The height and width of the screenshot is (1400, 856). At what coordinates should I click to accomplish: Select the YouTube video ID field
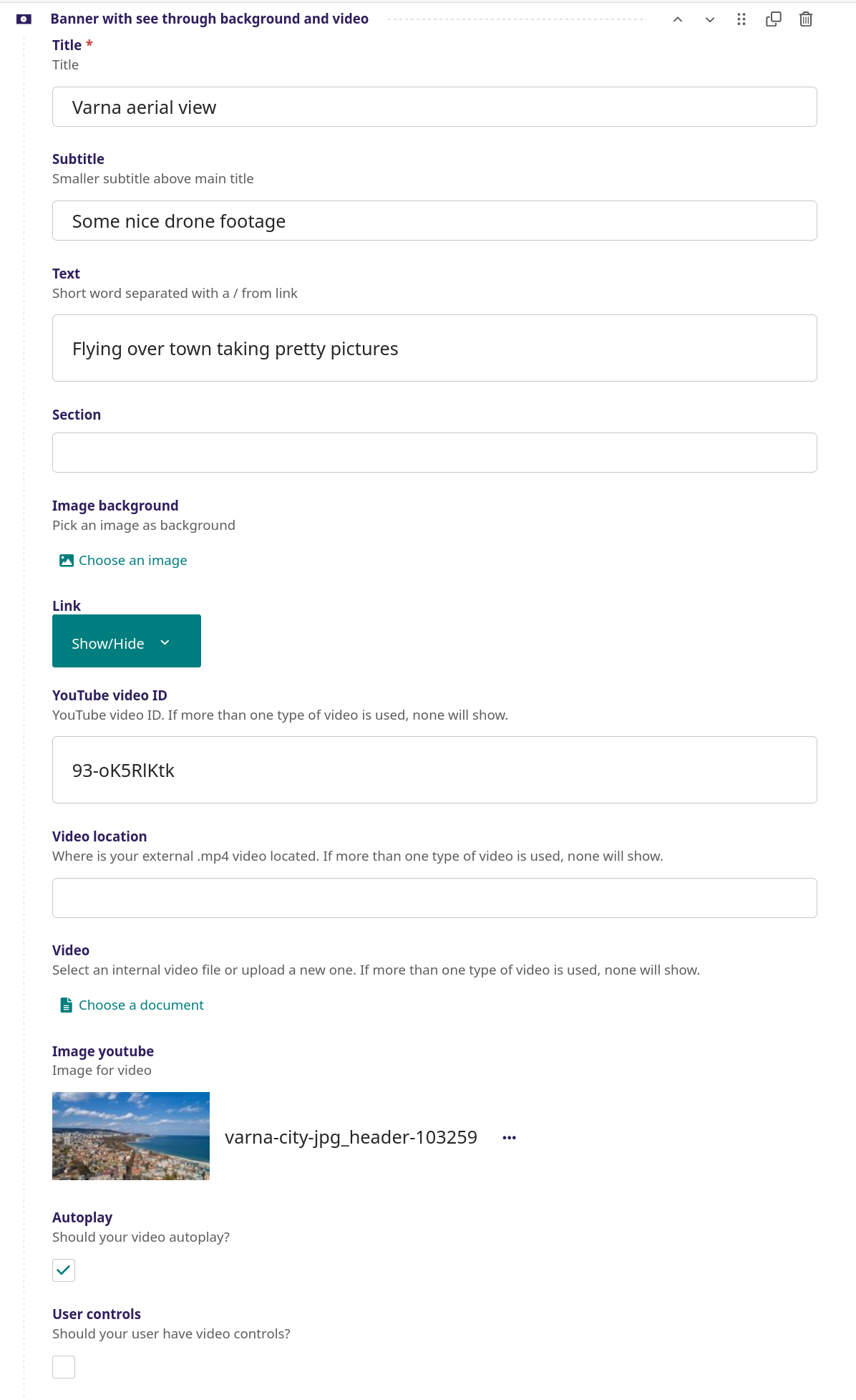coord(434,770)
